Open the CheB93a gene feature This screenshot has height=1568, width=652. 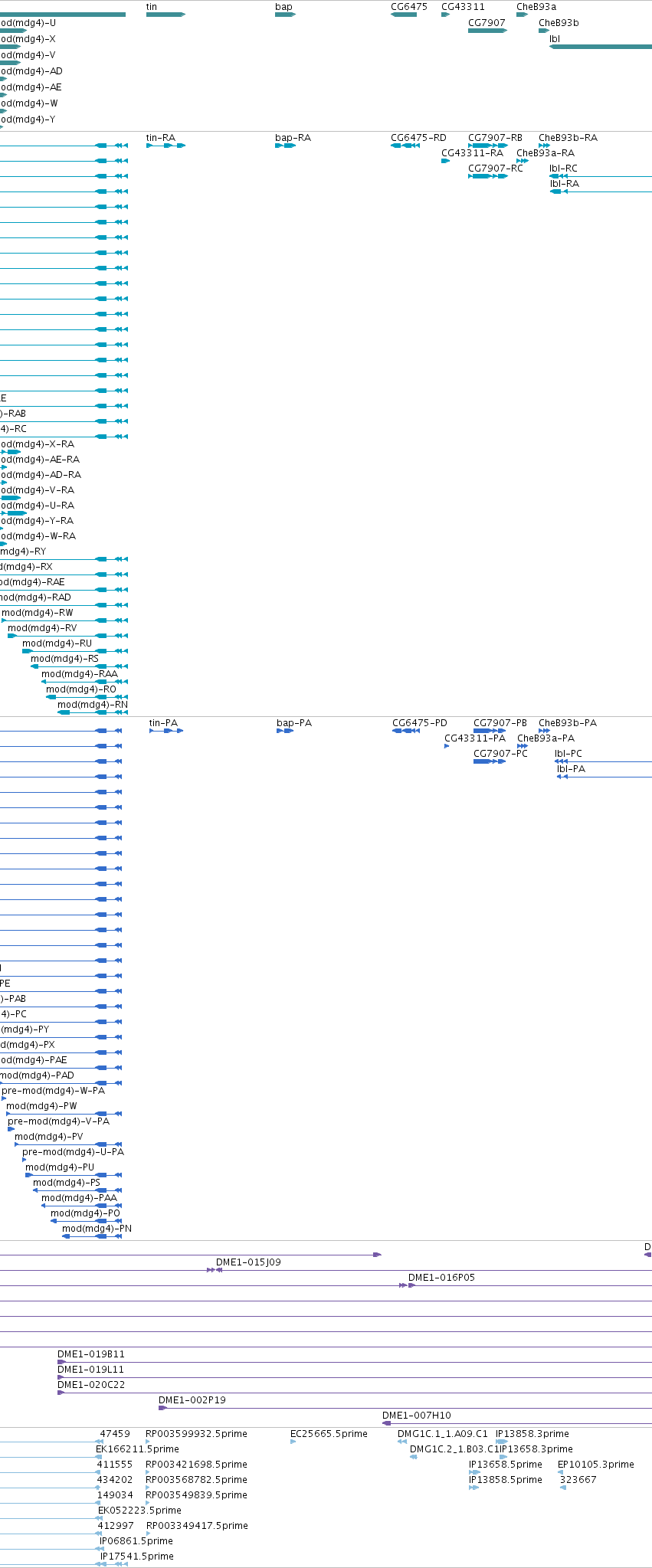click(522, 15)
